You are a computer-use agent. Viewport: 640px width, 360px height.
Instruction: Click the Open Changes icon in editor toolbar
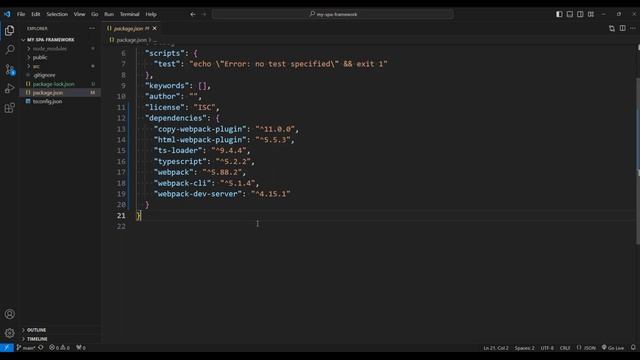coord(611,28)
